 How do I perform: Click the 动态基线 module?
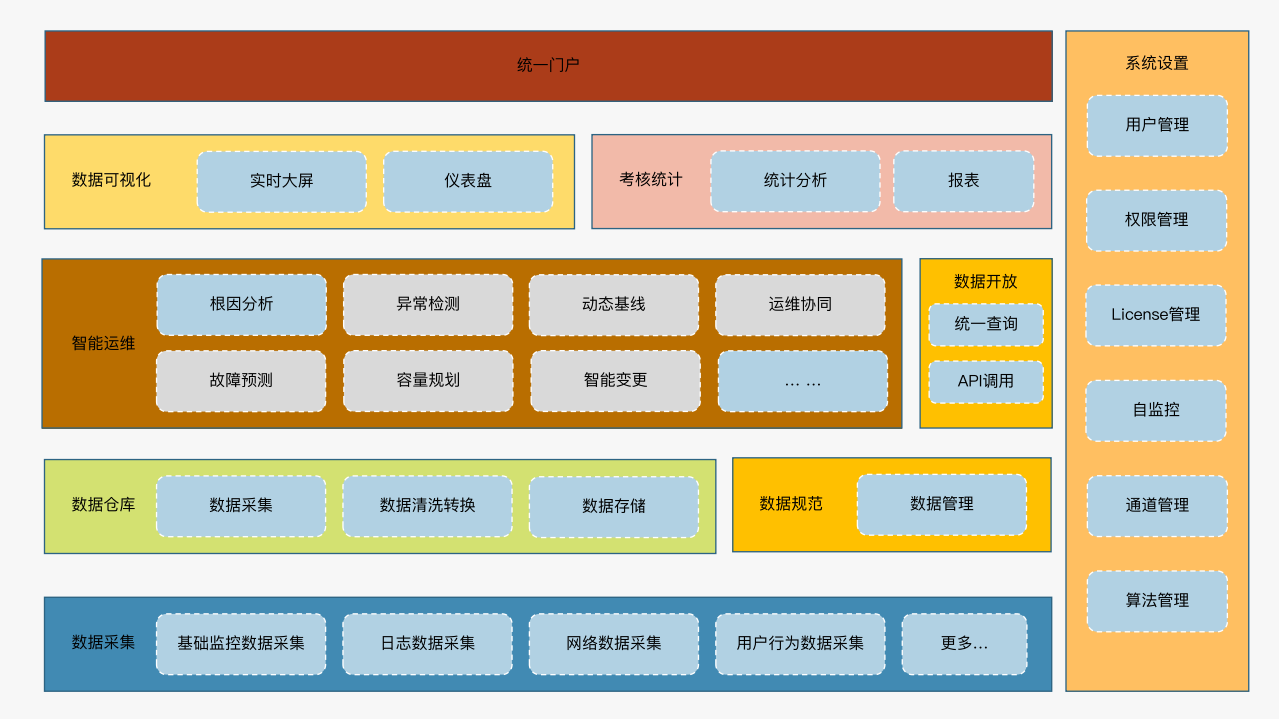(x=614, y=305)
